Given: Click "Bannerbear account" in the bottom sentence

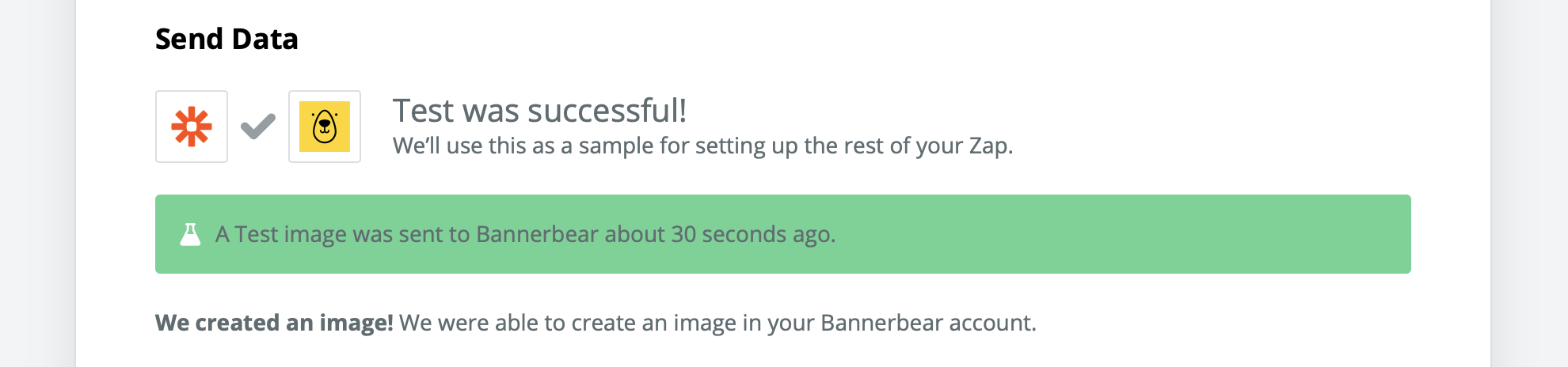Looking at the screenshot, I should [x=927, y=323].
